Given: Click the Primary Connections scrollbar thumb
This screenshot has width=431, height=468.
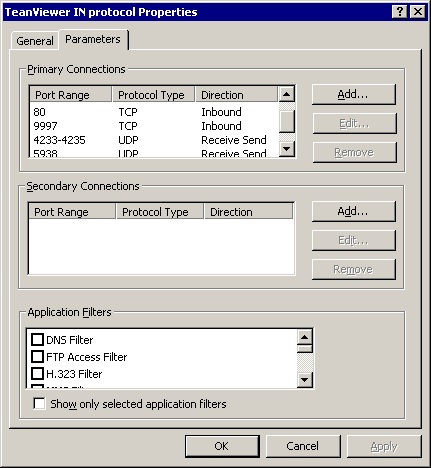Looking at the screenshot, I should point(287,121).
